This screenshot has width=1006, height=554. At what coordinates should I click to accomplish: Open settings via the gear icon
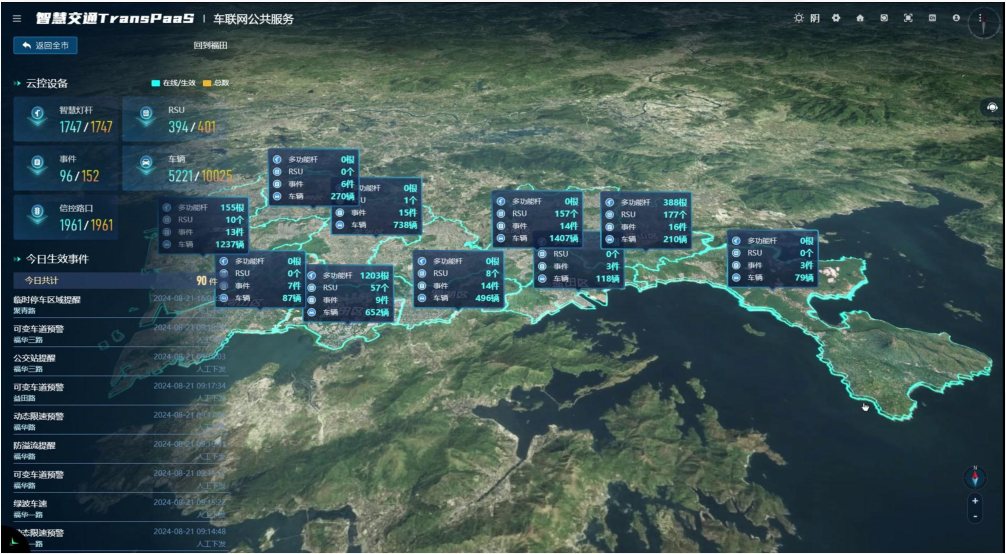(x=836, y=18)
